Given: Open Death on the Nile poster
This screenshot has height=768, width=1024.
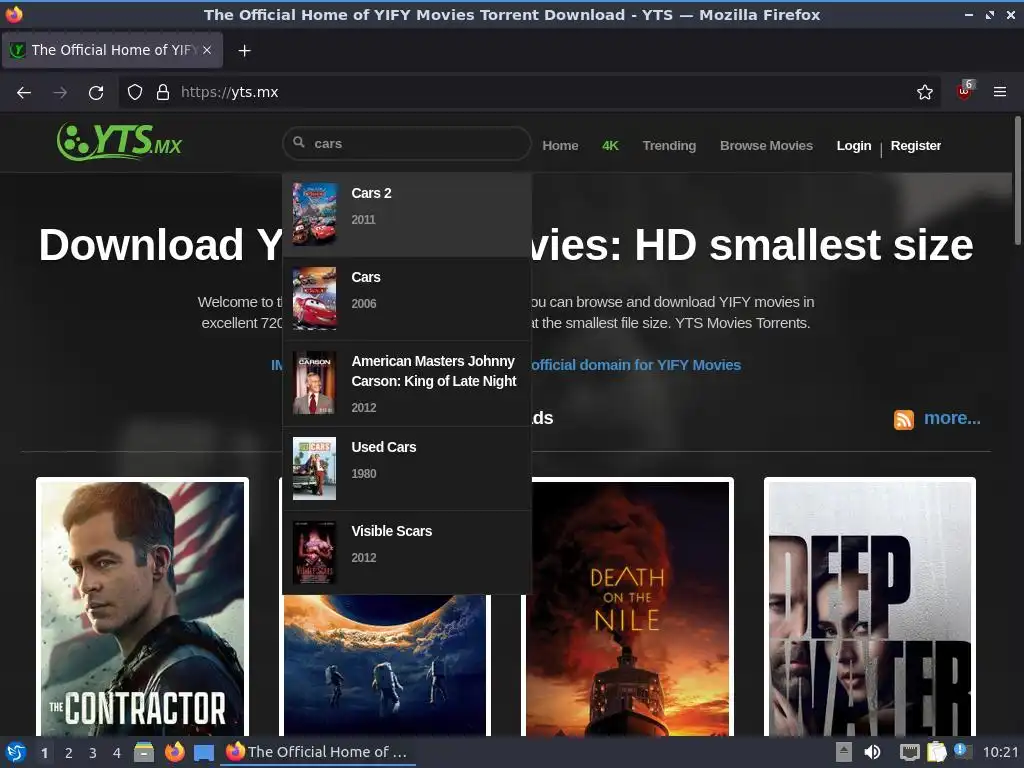Looking at the screenshot, I should pos(628,607).
